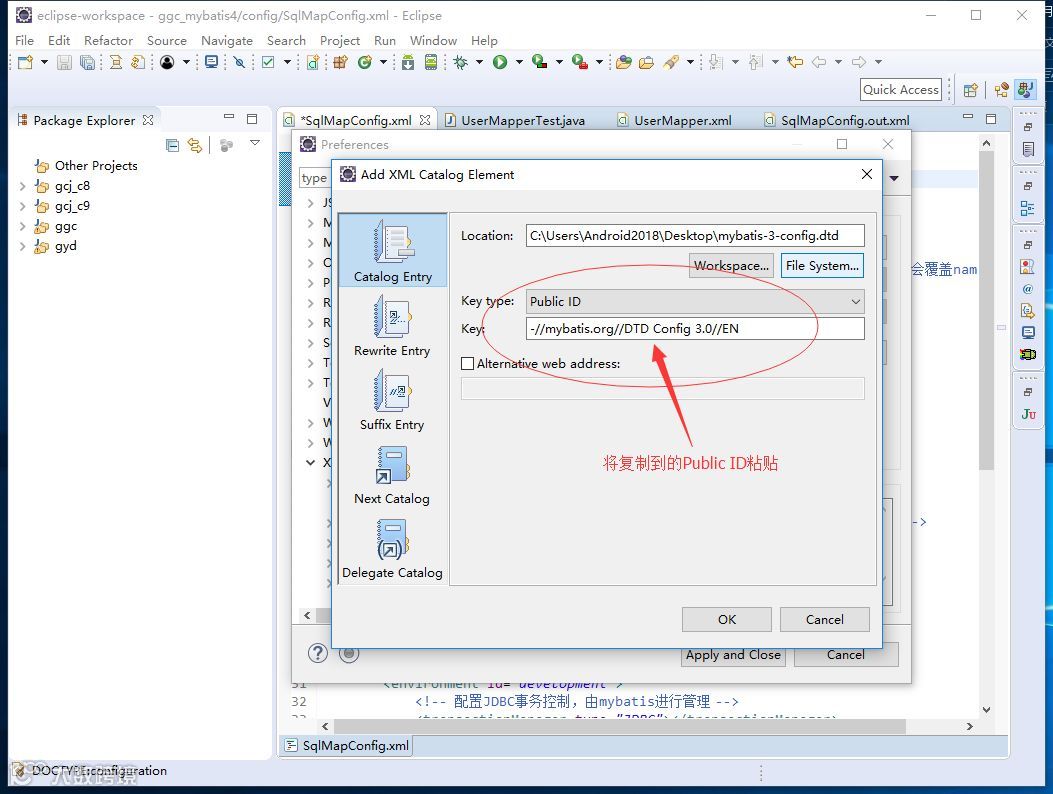Open Package Explorer view menu triangle

pyautogui.click(x=255, y=143)
